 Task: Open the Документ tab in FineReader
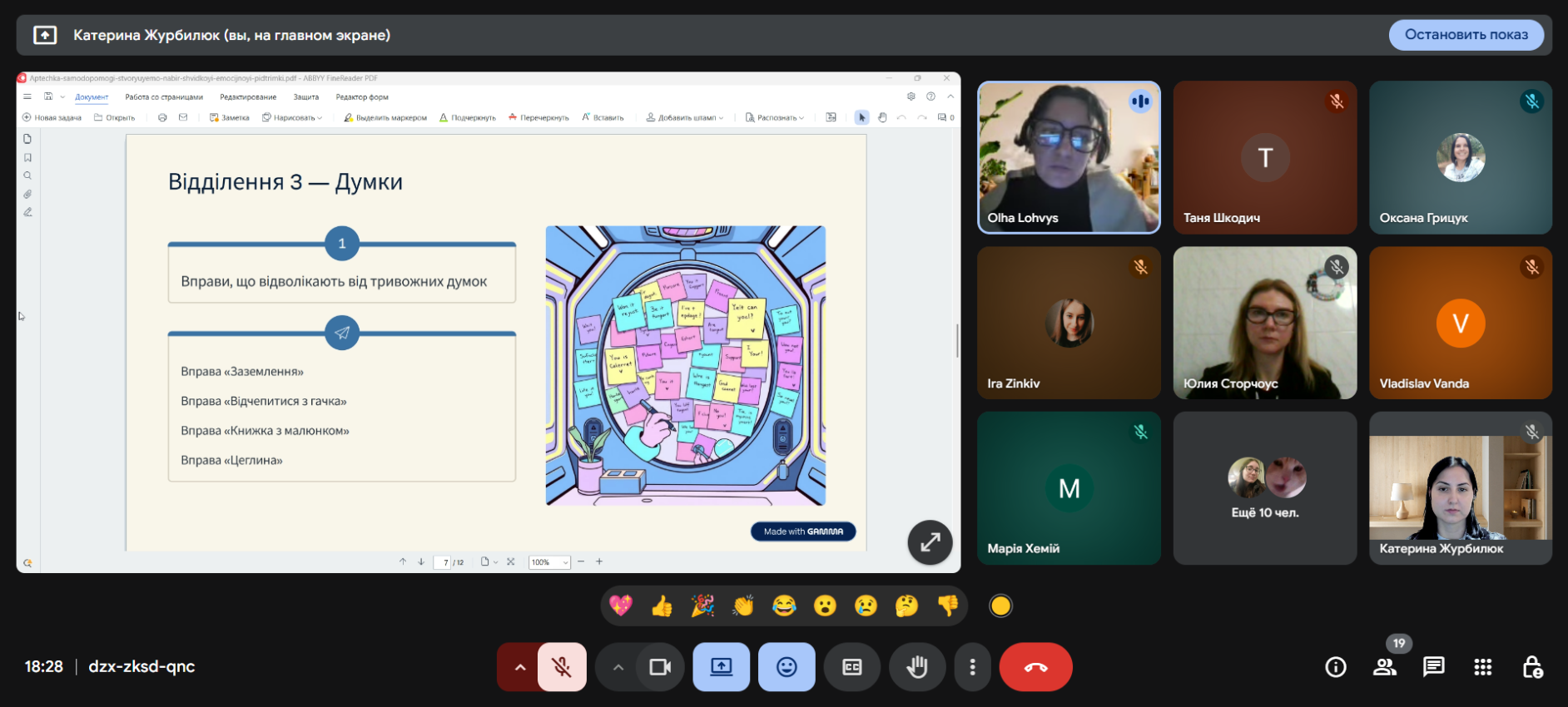(x=92, y=97)
